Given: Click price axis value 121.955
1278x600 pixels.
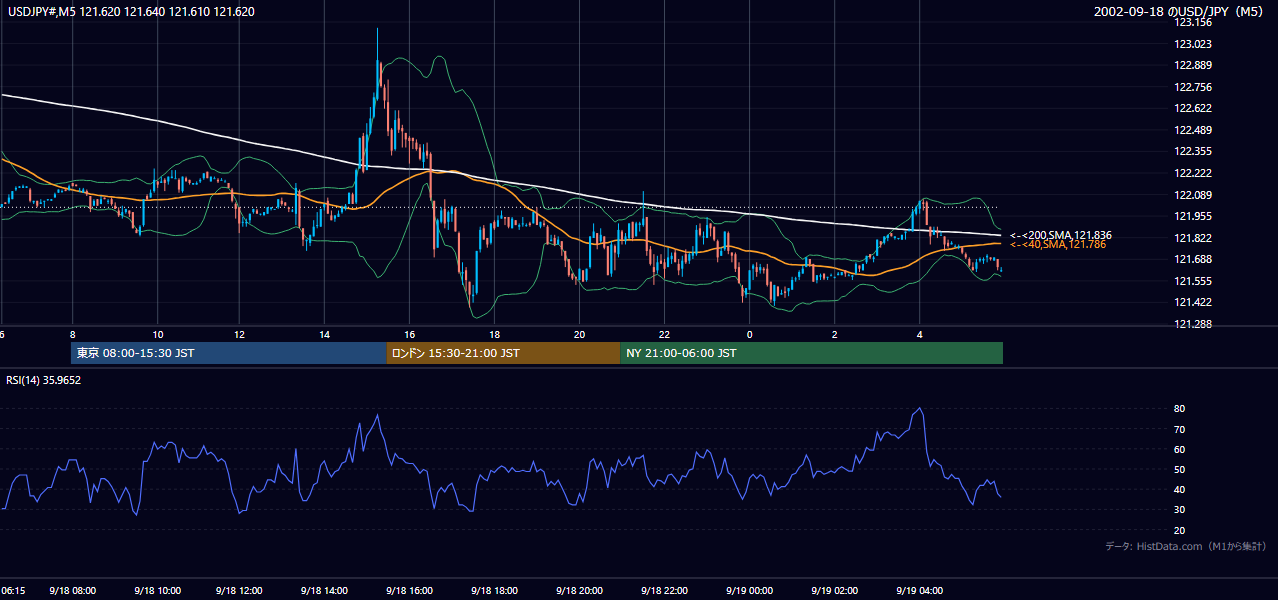Looking at the screenshot, I should [1193, 216].
